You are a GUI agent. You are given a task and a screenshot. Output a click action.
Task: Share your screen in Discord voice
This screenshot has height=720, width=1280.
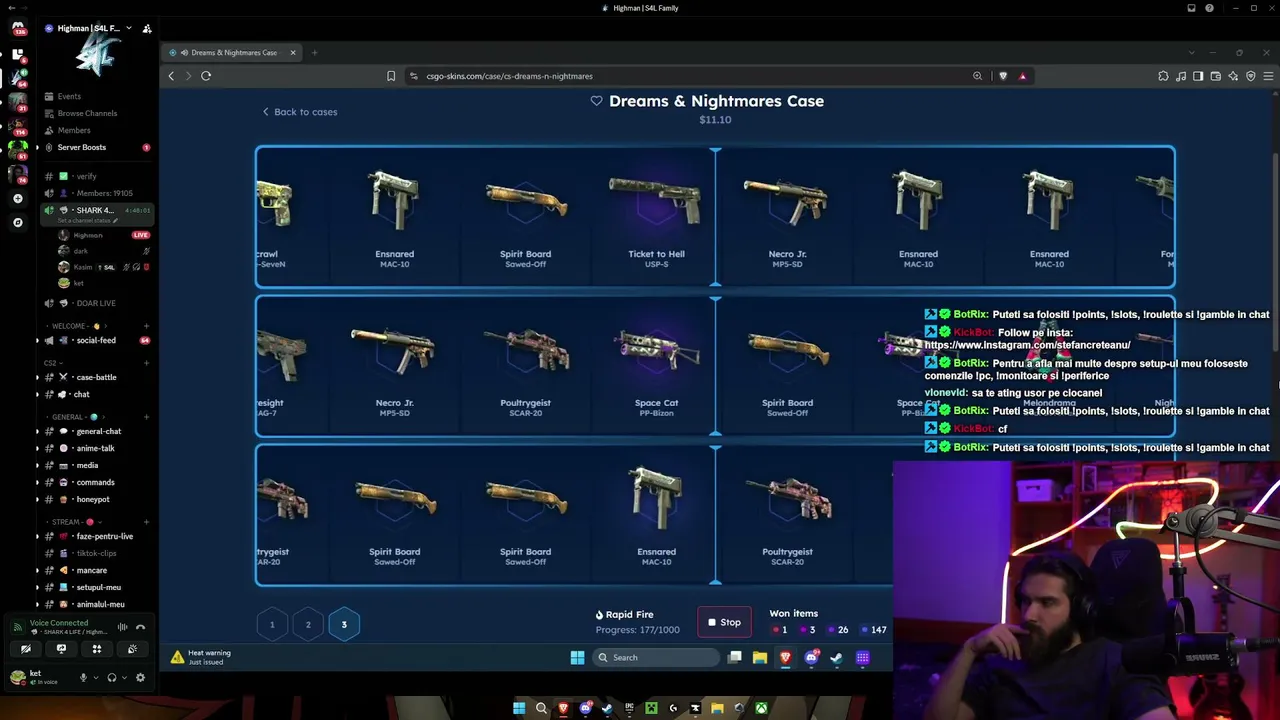pyautogui.click(x=61, y=649)
